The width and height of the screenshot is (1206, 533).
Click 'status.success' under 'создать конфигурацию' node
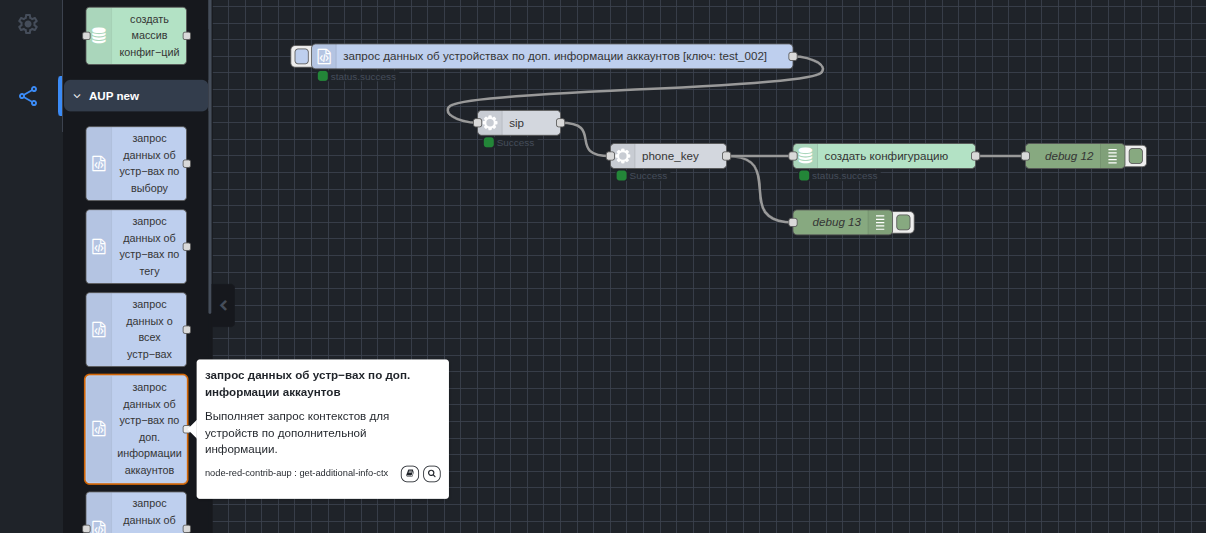[844, 176]
